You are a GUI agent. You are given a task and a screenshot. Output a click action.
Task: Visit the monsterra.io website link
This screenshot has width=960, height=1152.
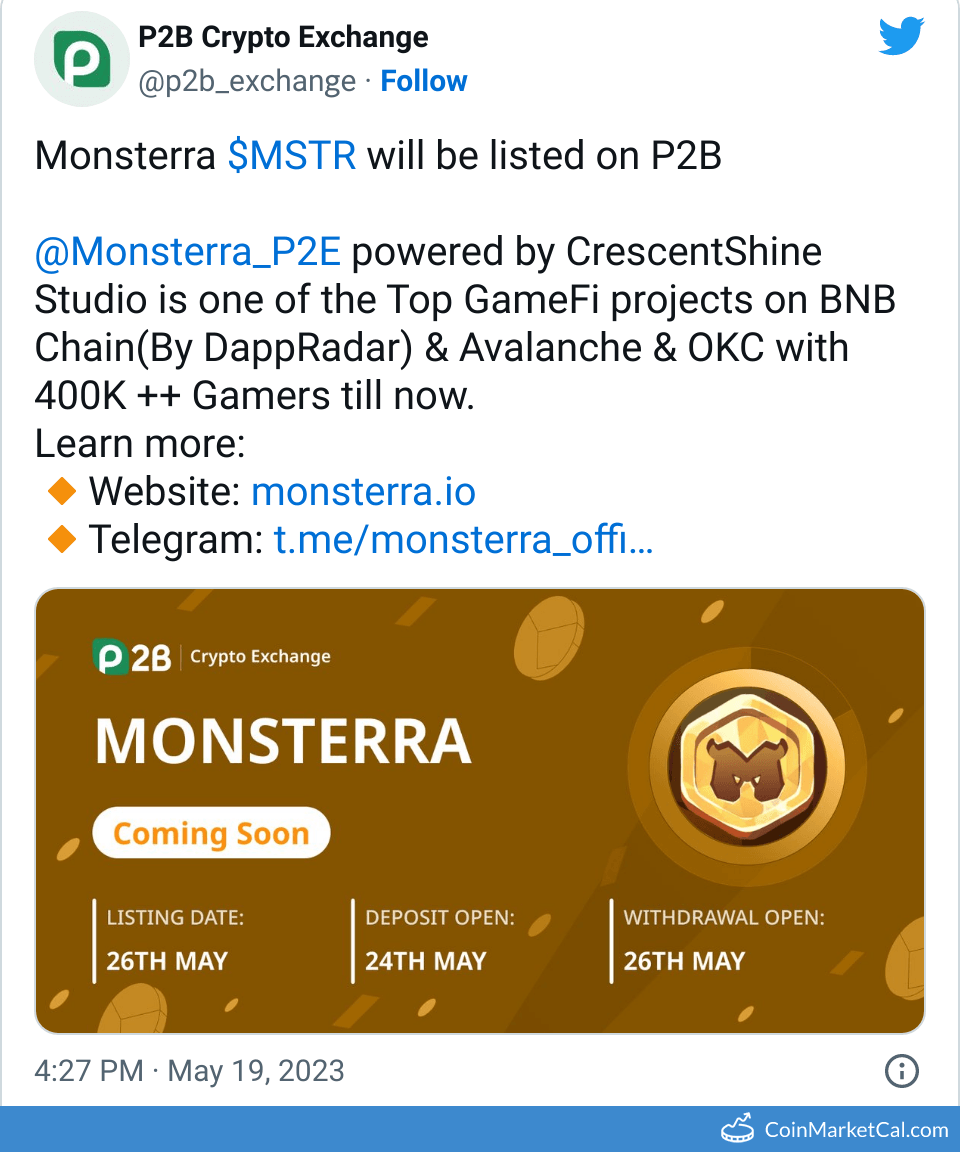tap(363, 492)
